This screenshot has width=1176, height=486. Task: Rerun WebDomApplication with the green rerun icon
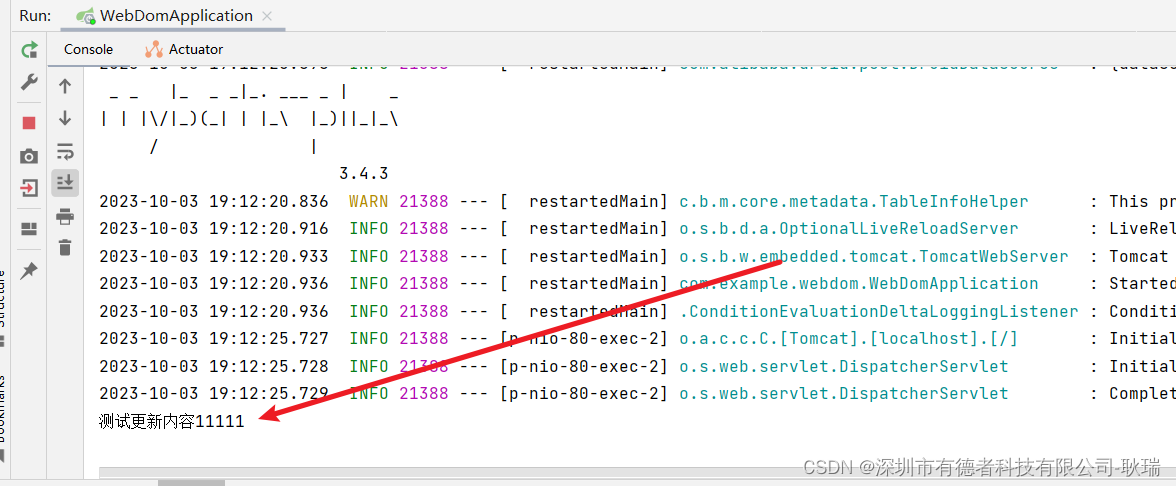tap(29, 50)
